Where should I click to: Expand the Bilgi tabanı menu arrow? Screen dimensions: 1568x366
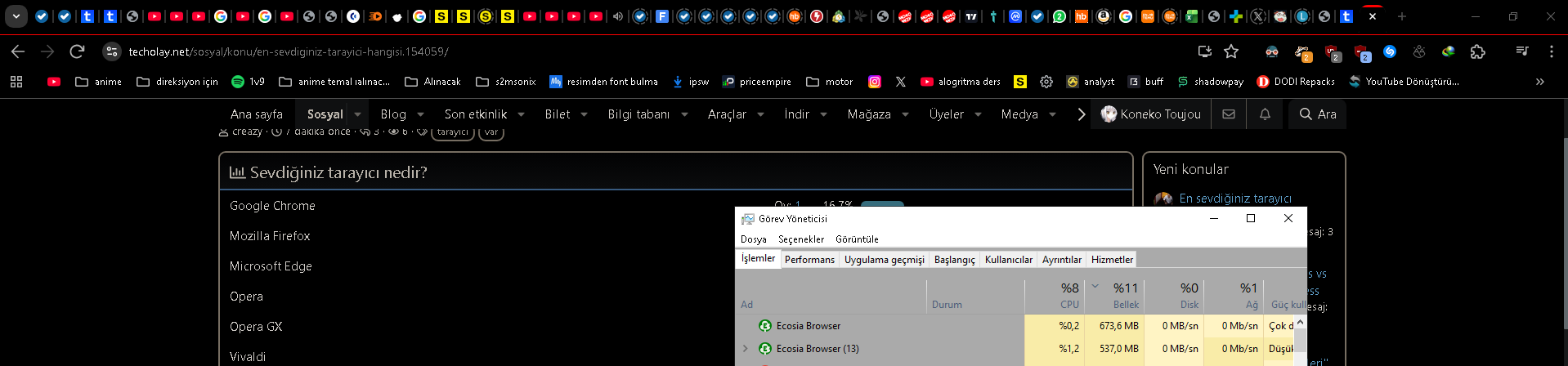pyautogui.click(x=684, y=114)
